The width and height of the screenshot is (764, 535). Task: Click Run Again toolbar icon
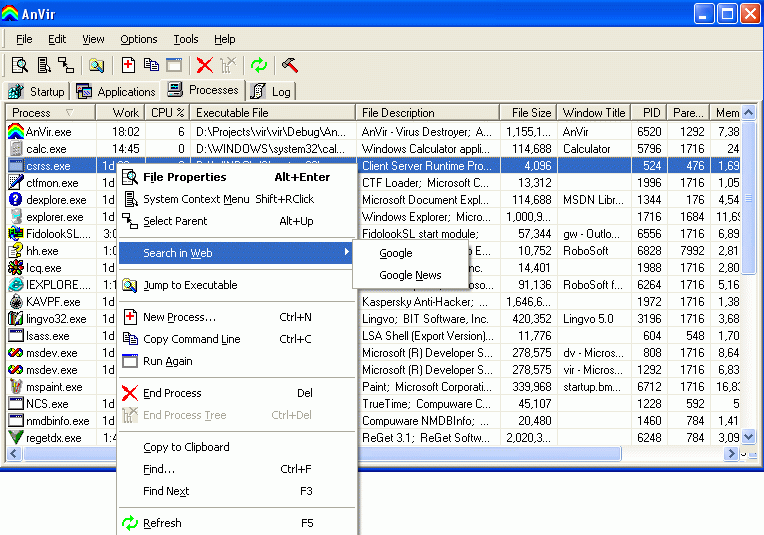click(174, 65)
